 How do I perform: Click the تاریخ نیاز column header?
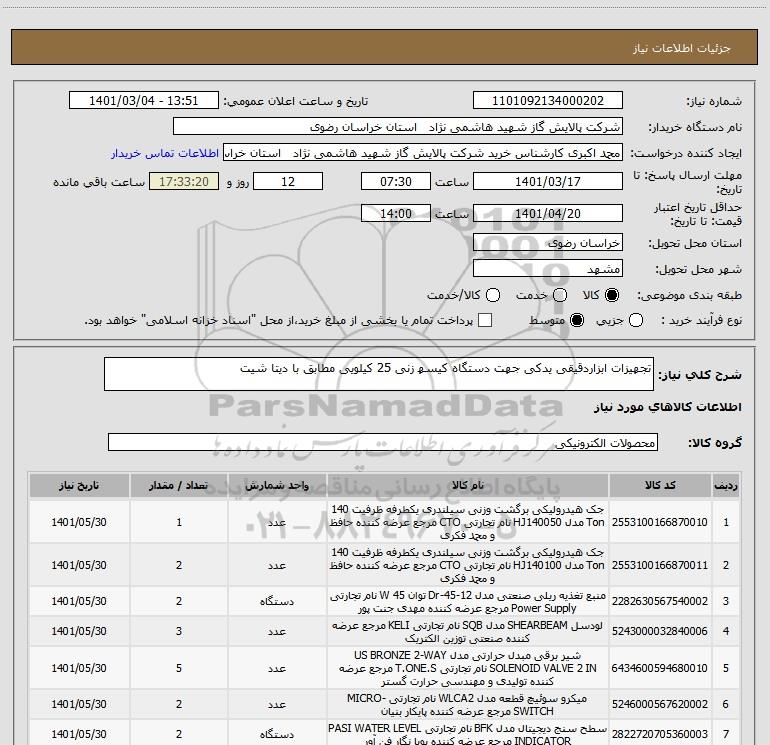pos(78,486)
